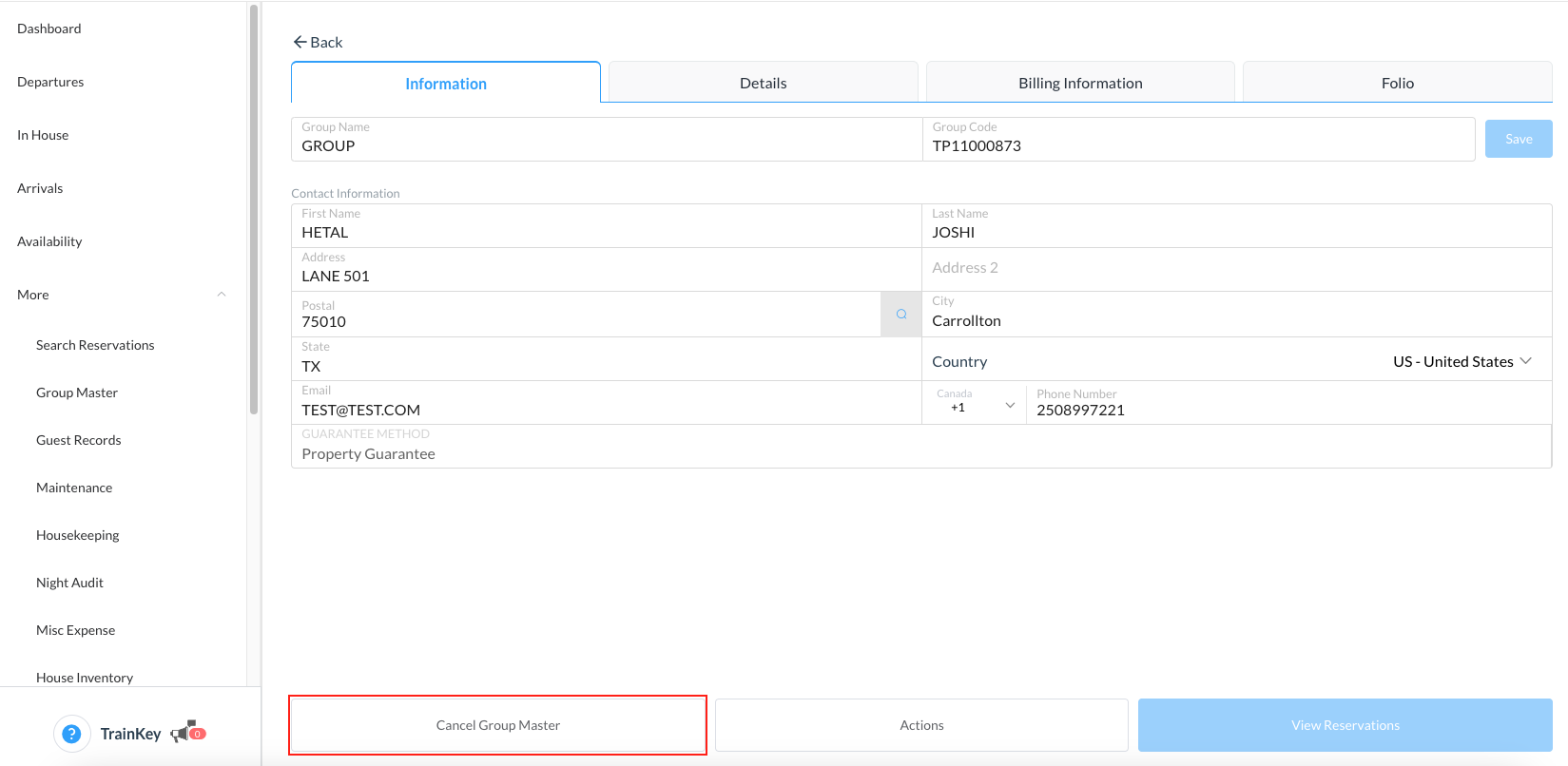
Task: Click the View Reservations button
Action: click(1345, 725)
